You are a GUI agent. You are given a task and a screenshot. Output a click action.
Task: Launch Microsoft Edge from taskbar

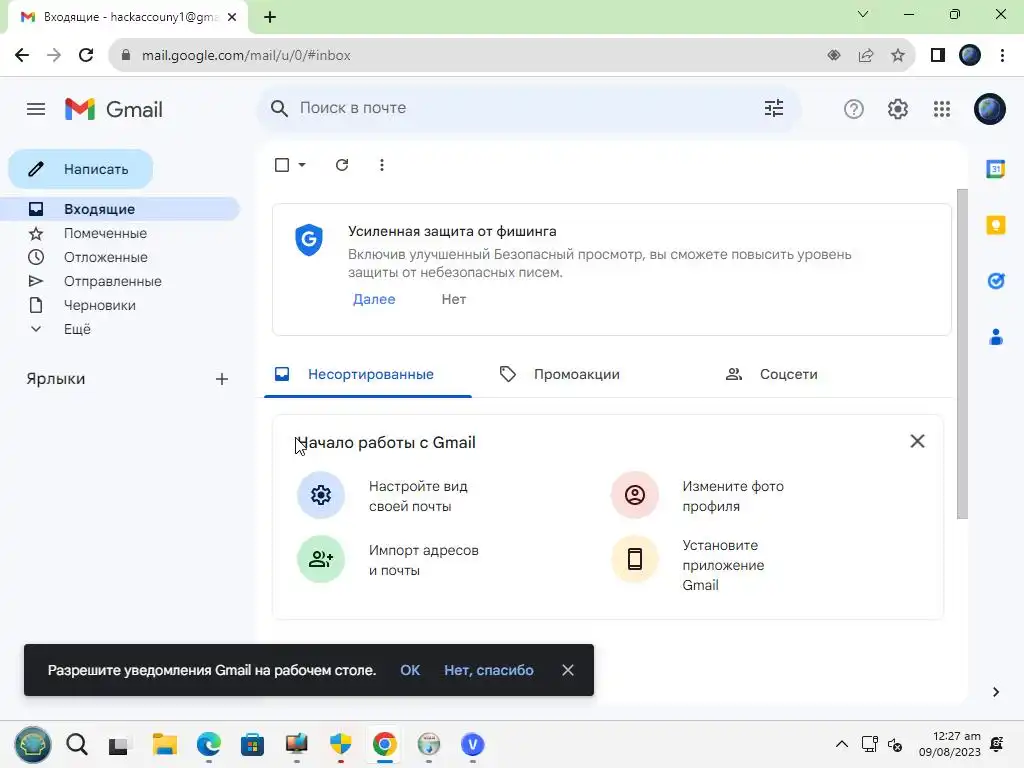(209, 744)
